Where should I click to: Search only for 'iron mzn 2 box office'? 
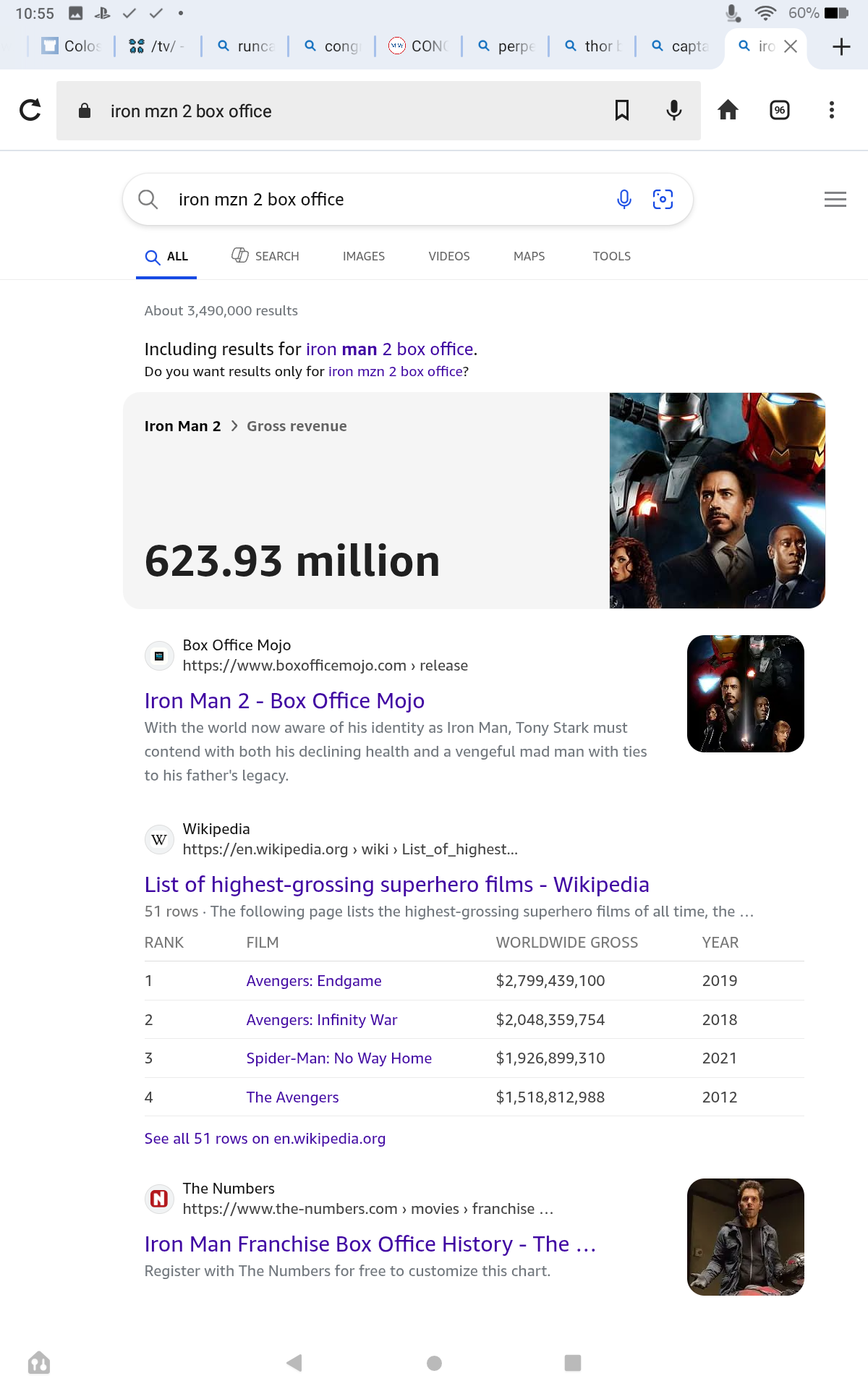click(396, 372)
